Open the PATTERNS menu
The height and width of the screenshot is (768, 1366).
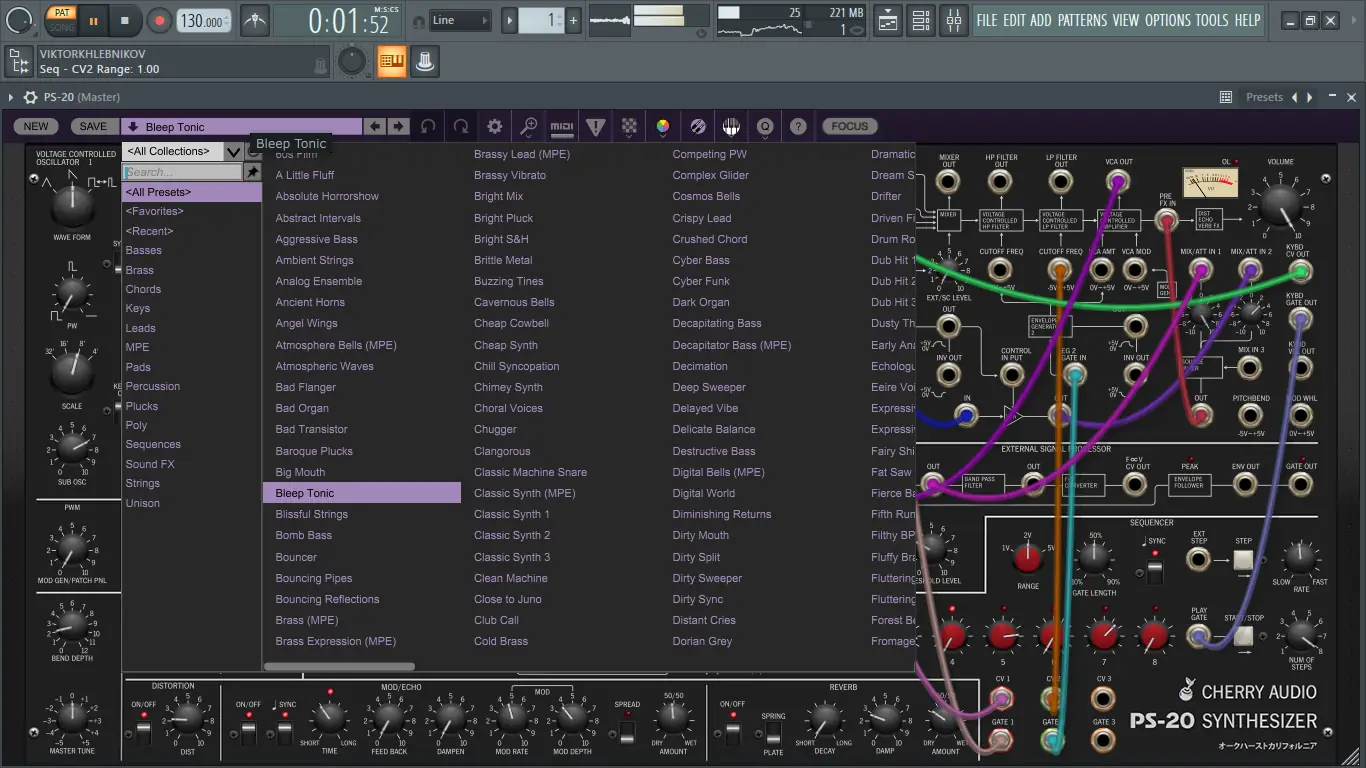[x=1082, y=20]
